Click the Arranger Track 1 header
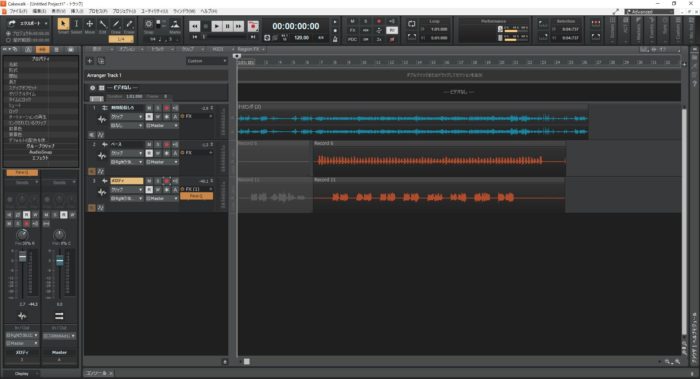The image size is (700, 379). pos(156,75)
